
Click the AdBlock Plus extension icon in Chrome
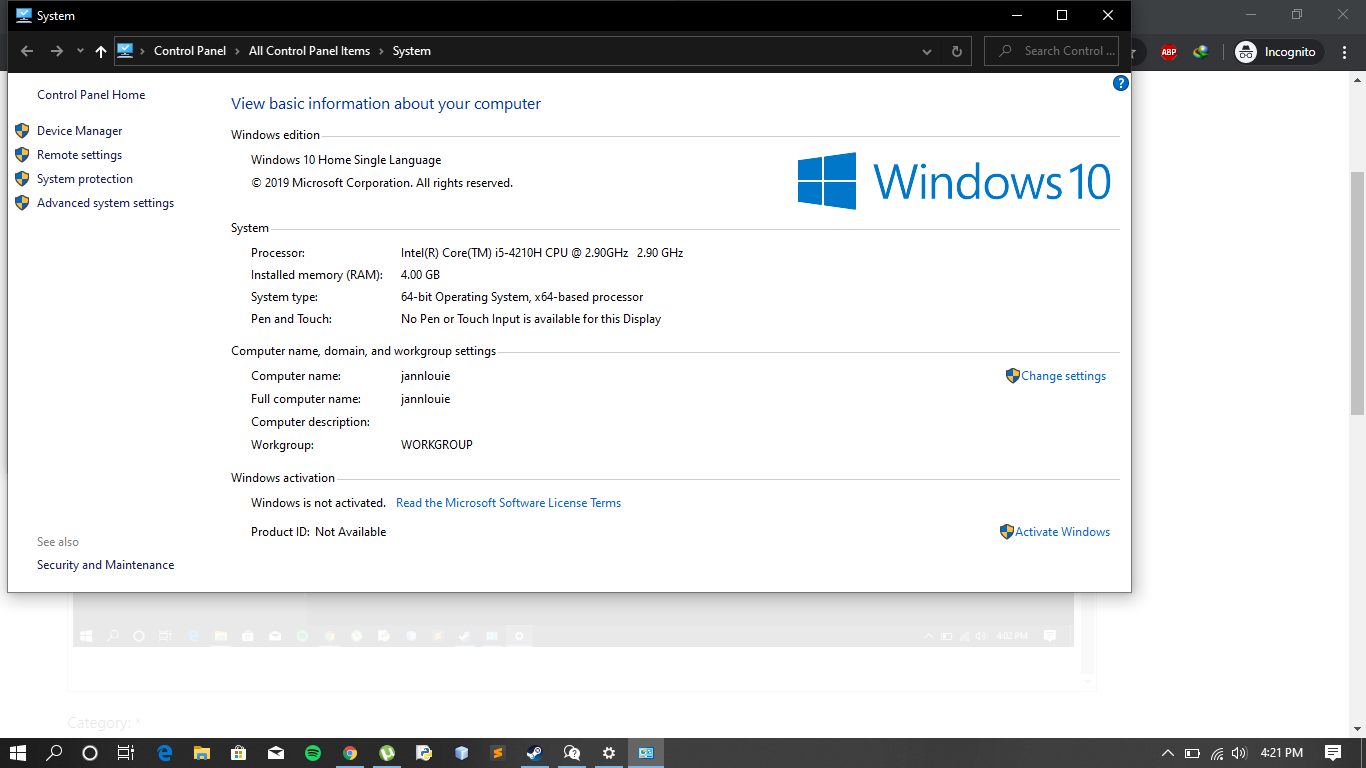[1169, 52]
